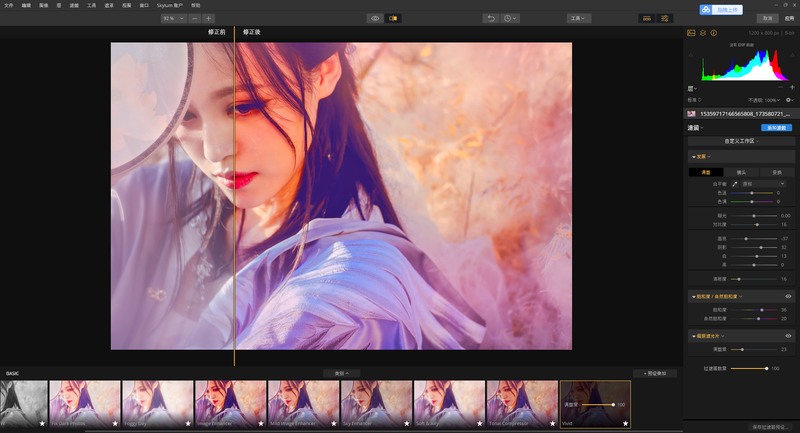Add new layer with plus icon
This screenshot has width=800, height=433.
792,88
